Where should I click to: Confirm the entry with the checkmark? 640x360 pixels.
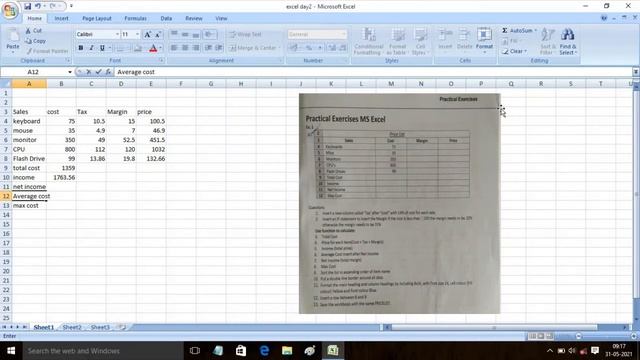pos(98,72)
